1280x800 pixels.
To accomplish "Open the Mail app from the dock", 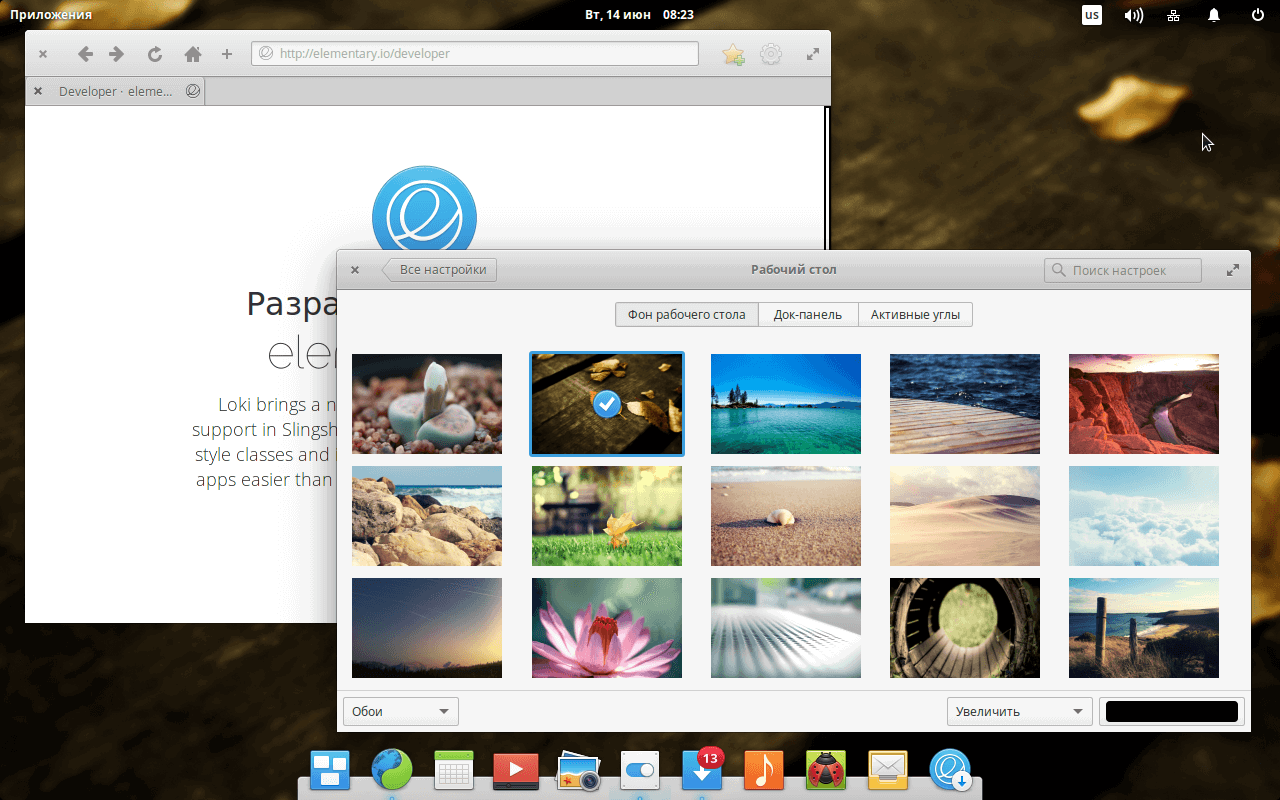I will click(x=887, y=770).
